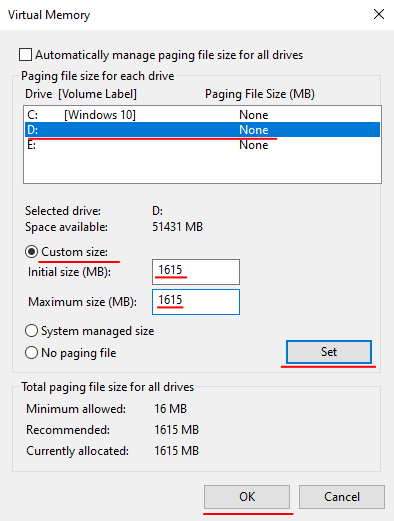
Task: Choose the Custom size radio button
Action: click(x=31, y=252)
